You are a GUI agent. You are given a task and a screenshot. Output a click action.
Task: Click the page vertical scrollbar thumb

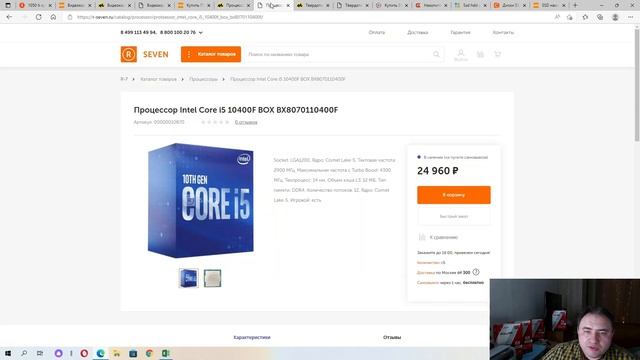[637, 85]
